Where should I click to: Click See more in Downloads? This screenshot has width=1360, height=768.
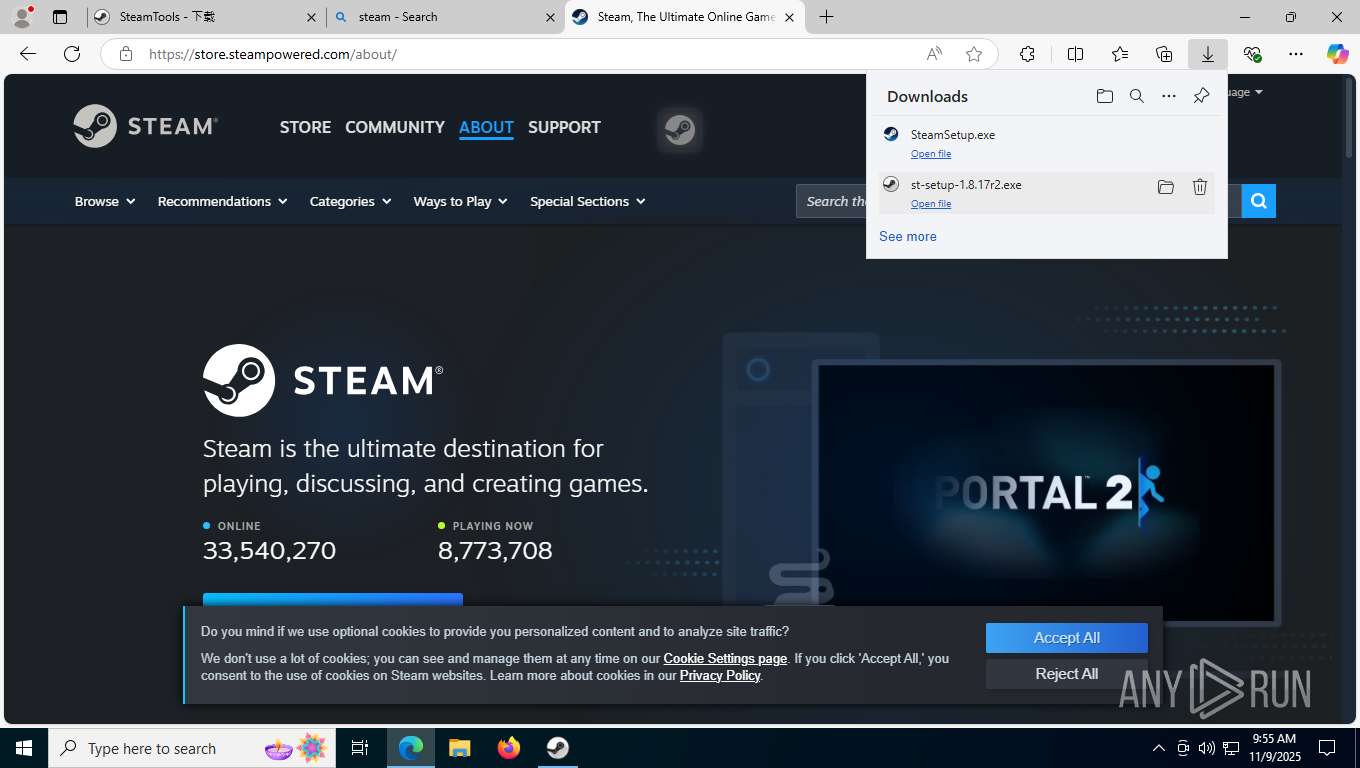(x=908, y=237)
